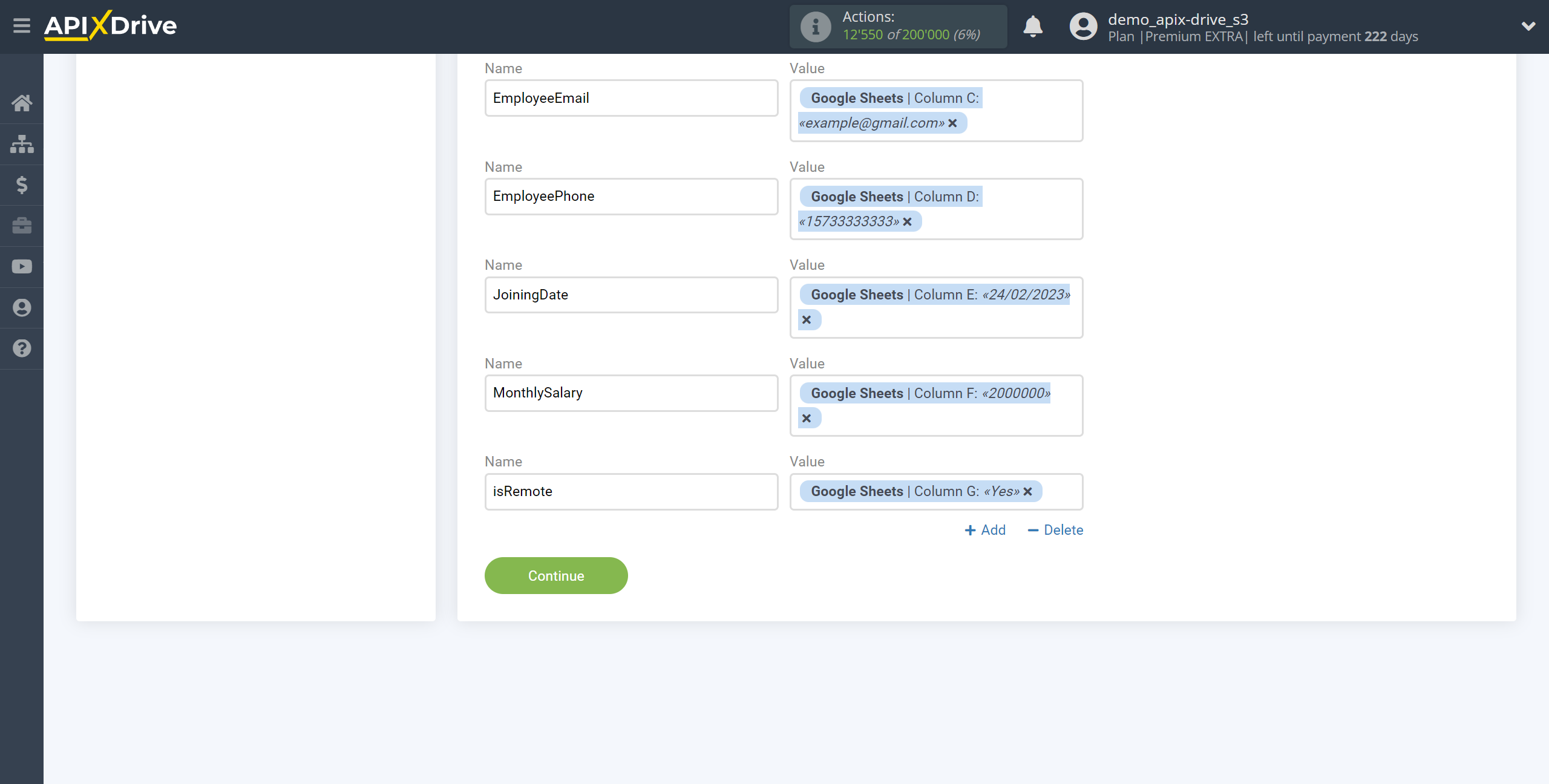Open the YouTube video sidebar icon
1549x784 pixels.
pos(22,267)
